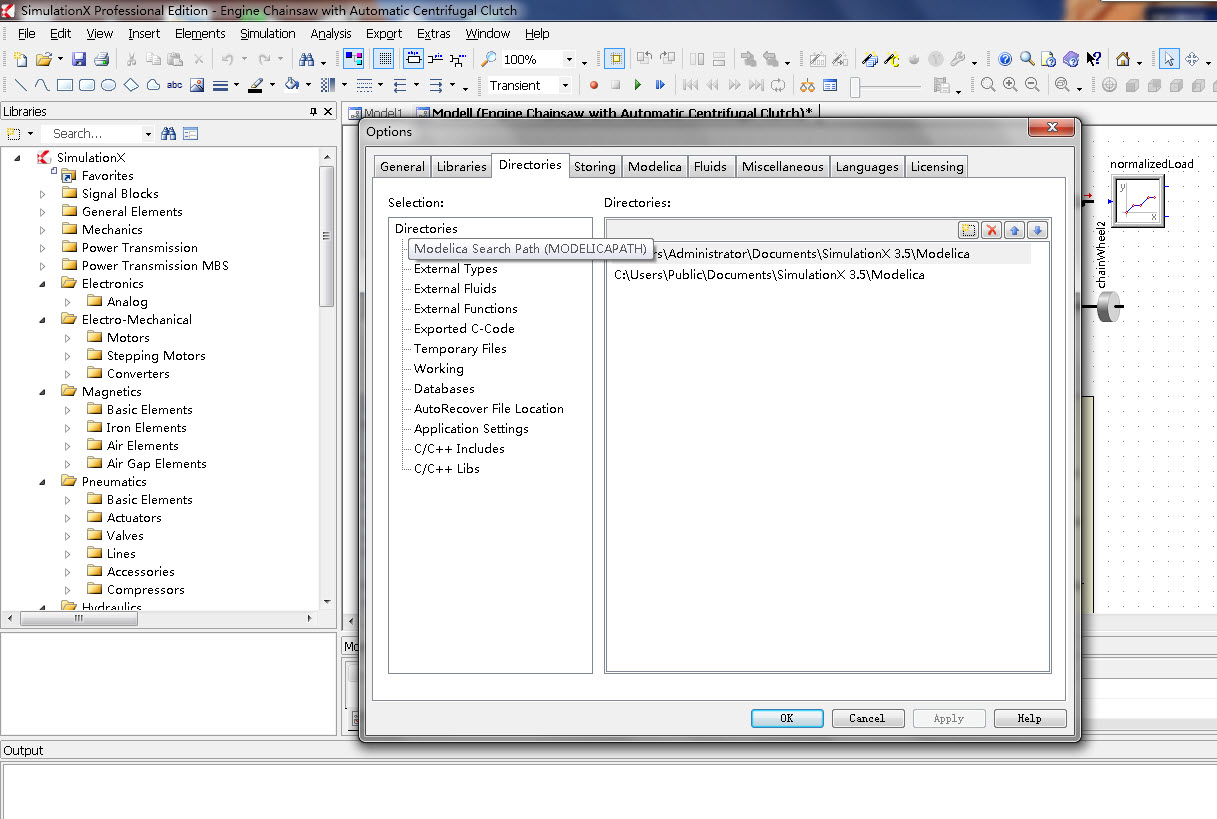Click the Insert Picture tool icon

point(197,85)
